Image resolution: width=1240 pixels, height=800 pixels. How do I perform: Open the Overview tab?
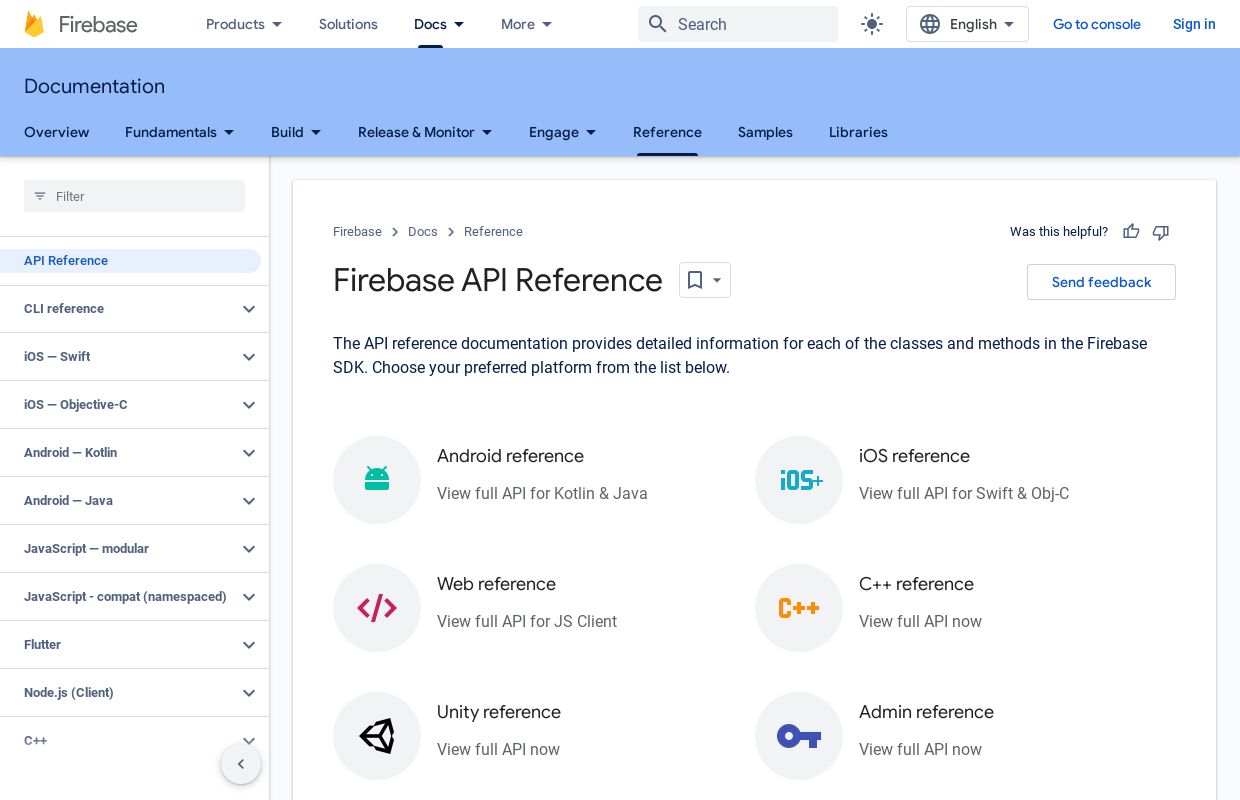[x=57, y=132]
